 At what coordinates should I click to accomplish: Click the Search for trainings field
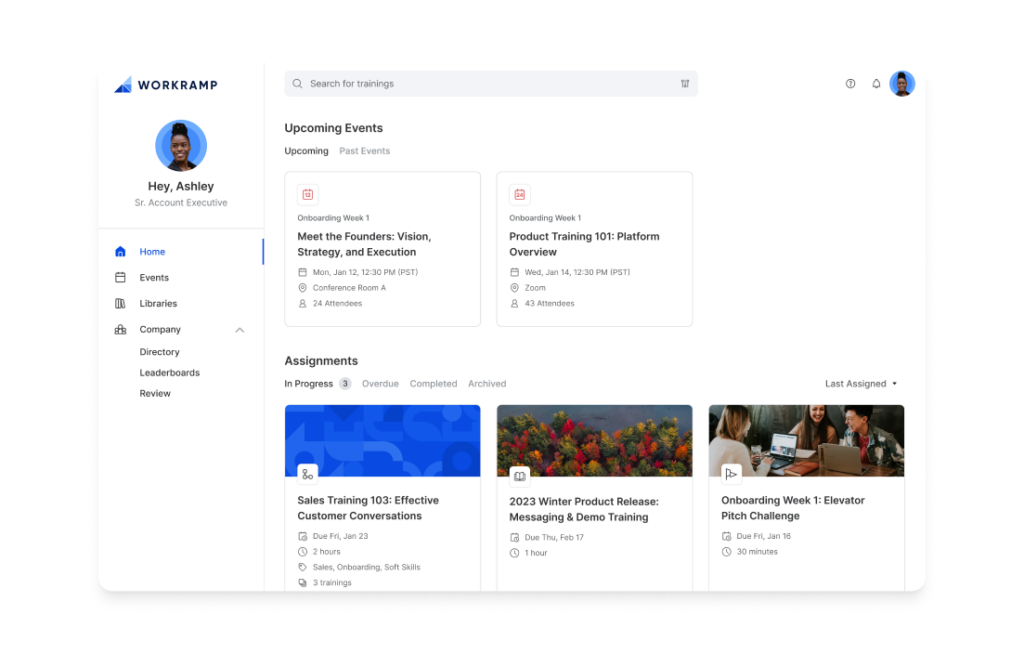coord(490,84)
